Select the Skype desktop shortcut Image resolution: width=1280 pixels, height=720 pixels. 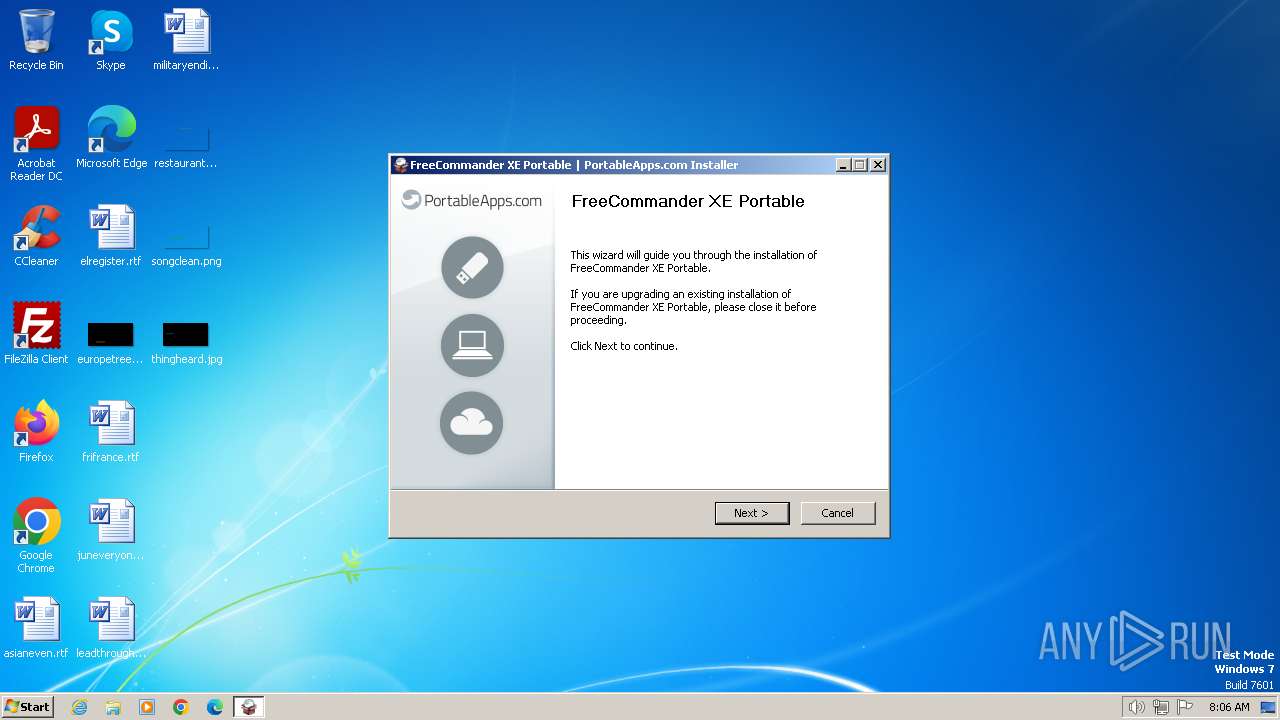[x=111, y=40]
